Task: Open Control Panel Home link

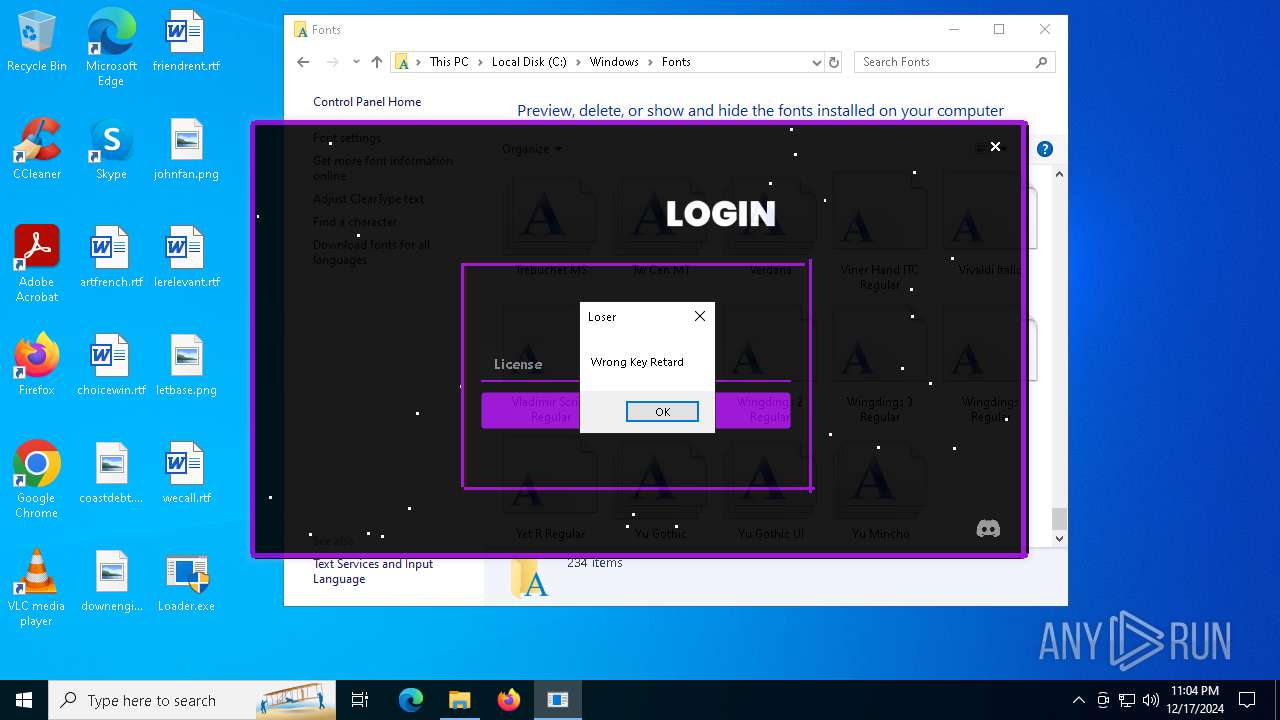Action: tap(367, 102)
